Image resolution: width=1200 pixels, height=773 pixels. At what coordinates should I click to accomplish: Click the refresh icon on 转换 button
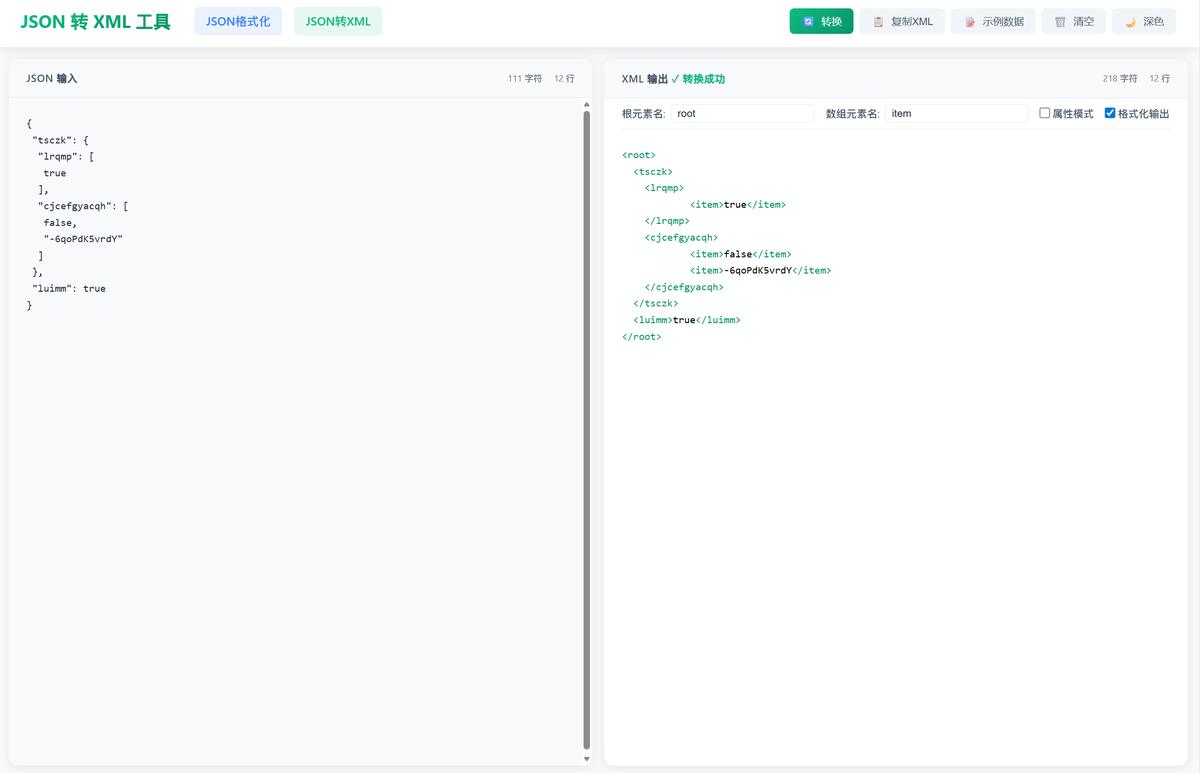[x=808, y=22]
